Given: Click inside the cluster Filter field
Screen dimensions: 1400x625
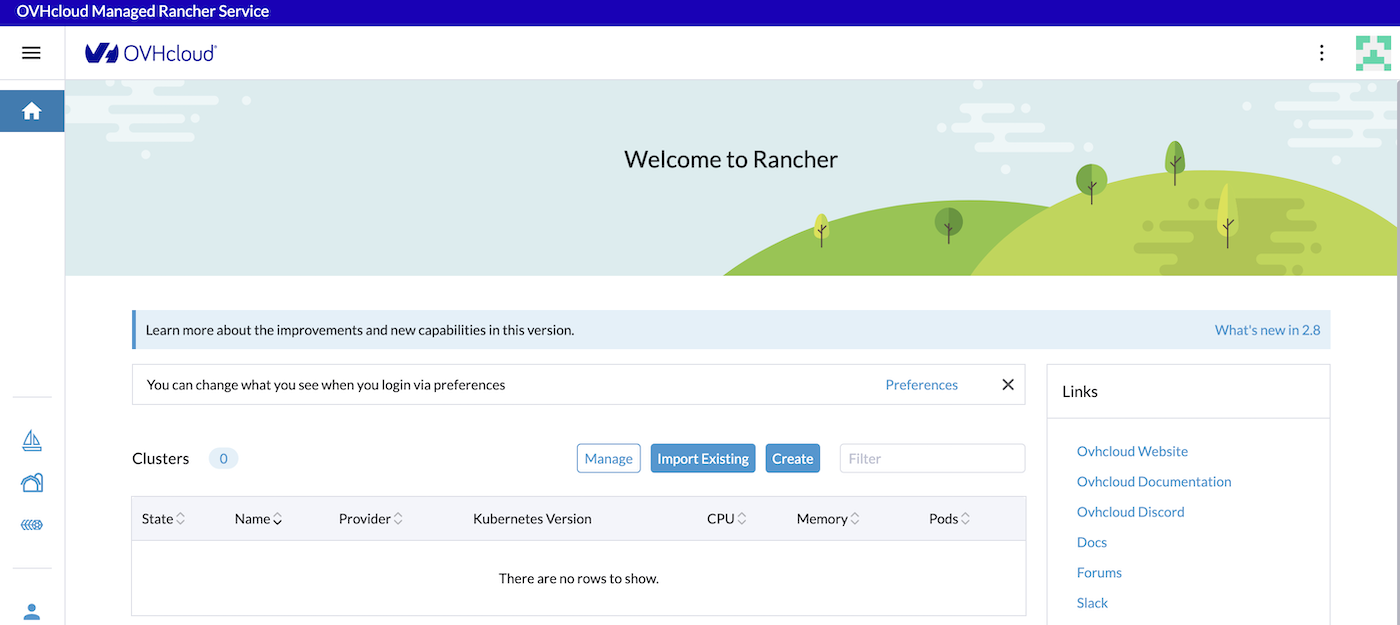Looking at the screenshot, I should (931, 458).
